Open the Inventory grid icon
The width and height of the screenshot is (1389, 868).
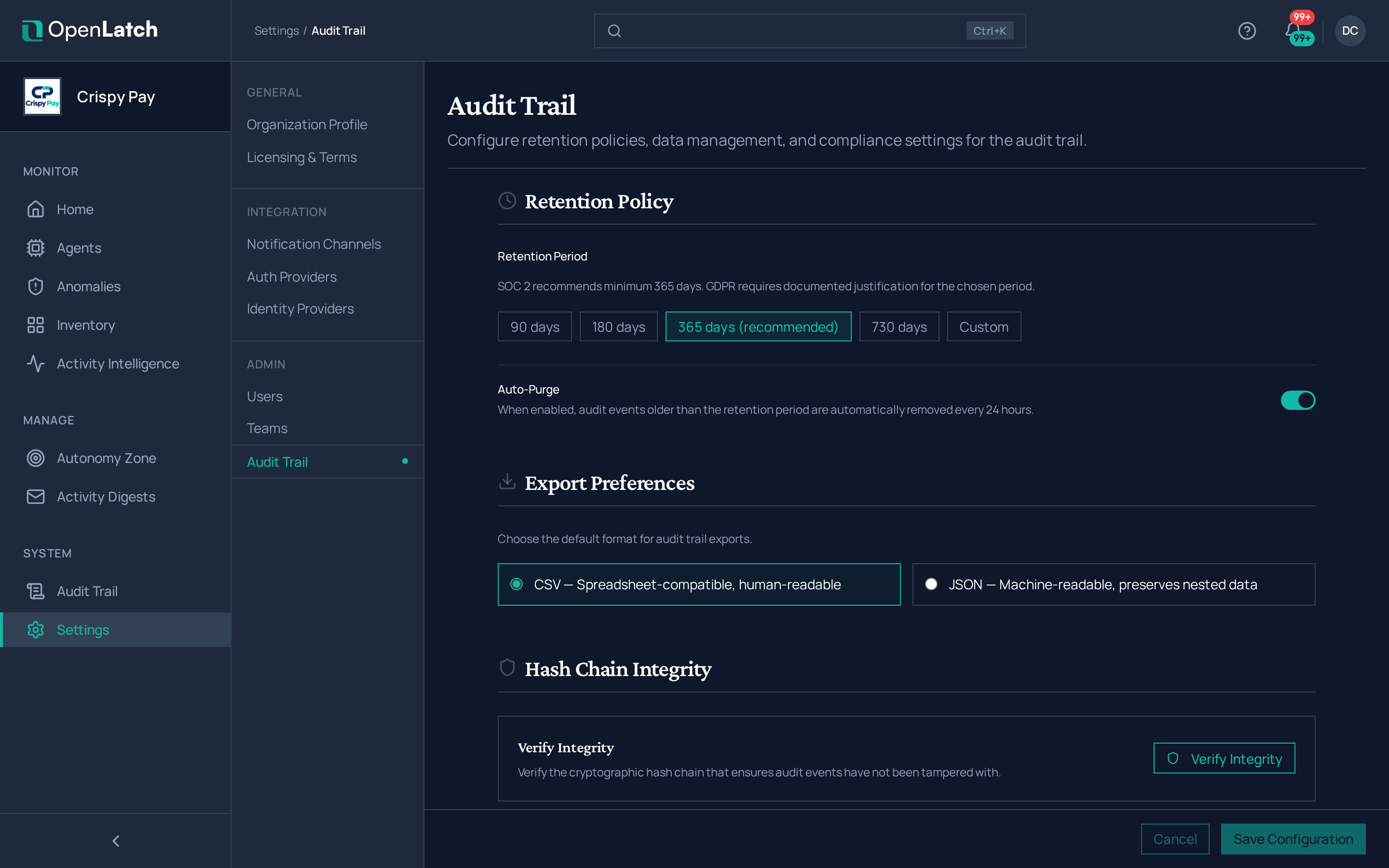click(36, 325)
